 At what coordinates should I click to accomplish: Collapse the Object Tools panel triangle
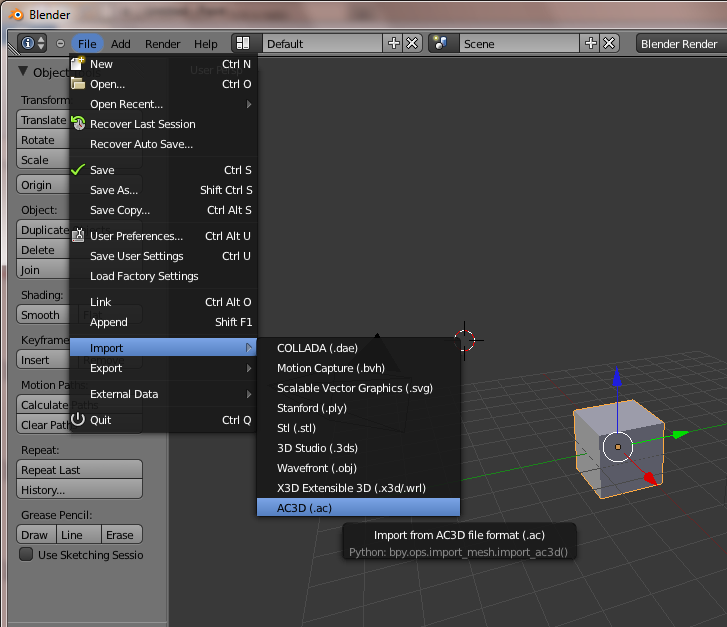pos(23,71)
